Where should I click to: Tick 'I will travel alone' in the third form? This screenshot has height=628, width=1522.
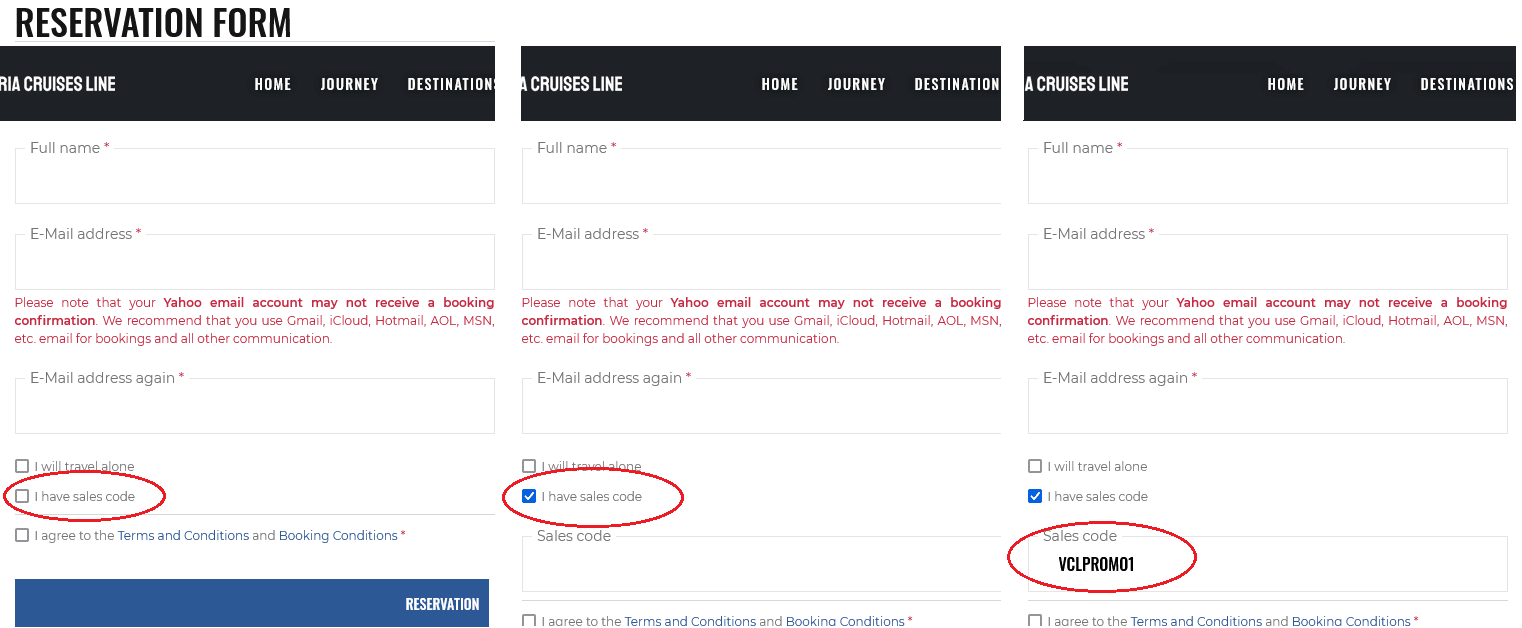click(1035, 466)
